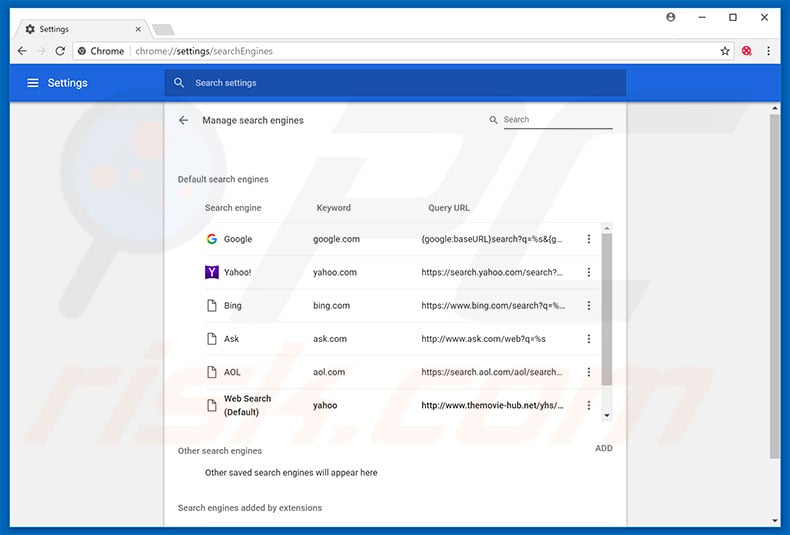
Task: Click the page scroll up arrow
Action: tap(774, 108)
